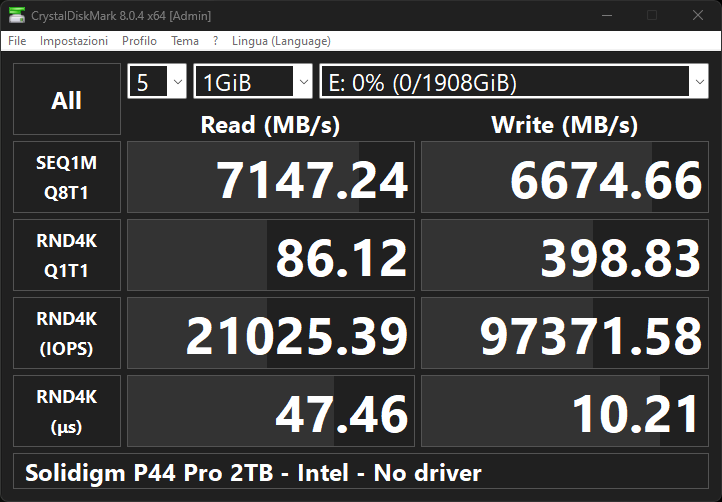Open the ? help menu
Screen dimensions: 722x502
click(x=215, y=41)
